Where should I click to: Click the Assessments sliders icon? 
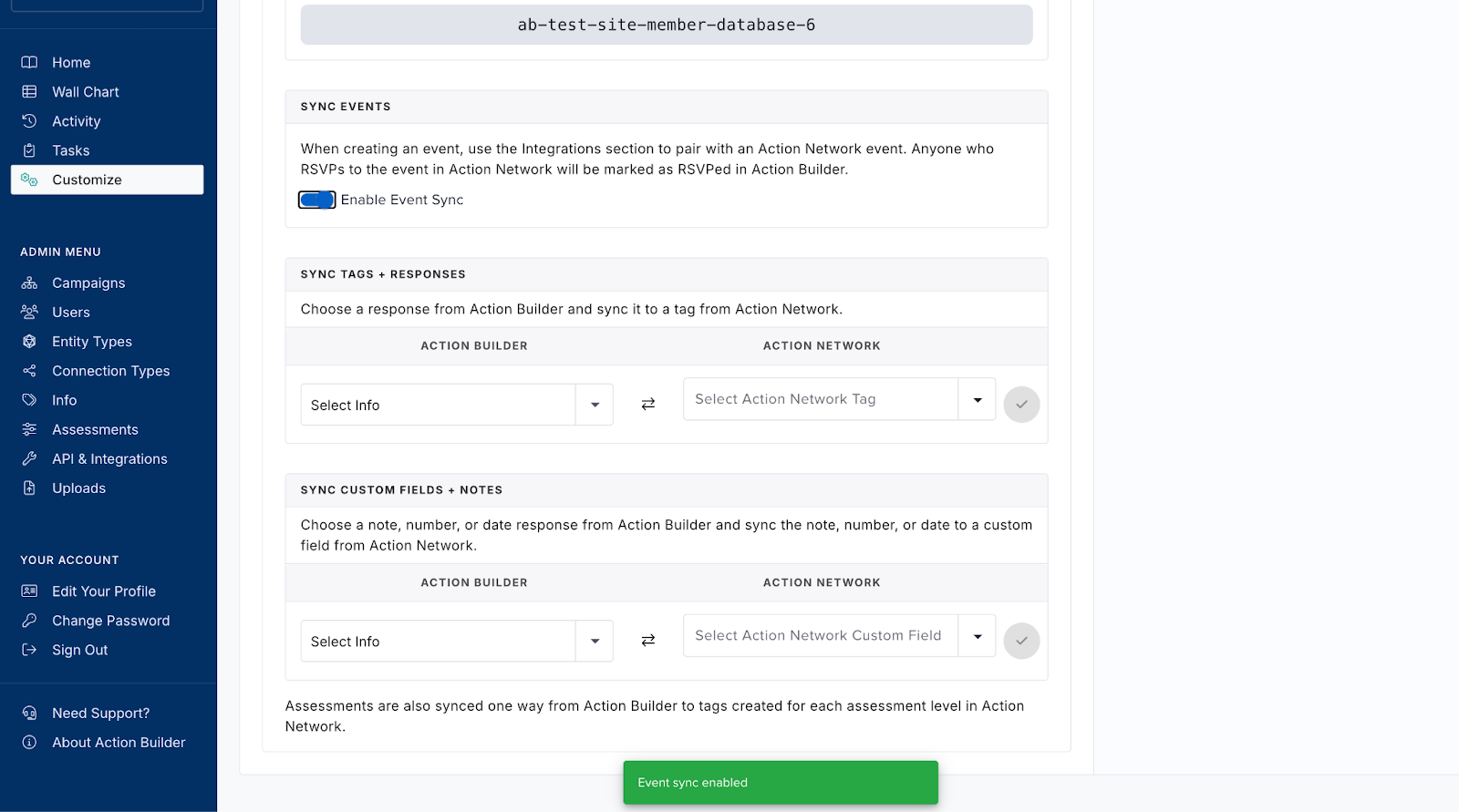click(29, 429)
